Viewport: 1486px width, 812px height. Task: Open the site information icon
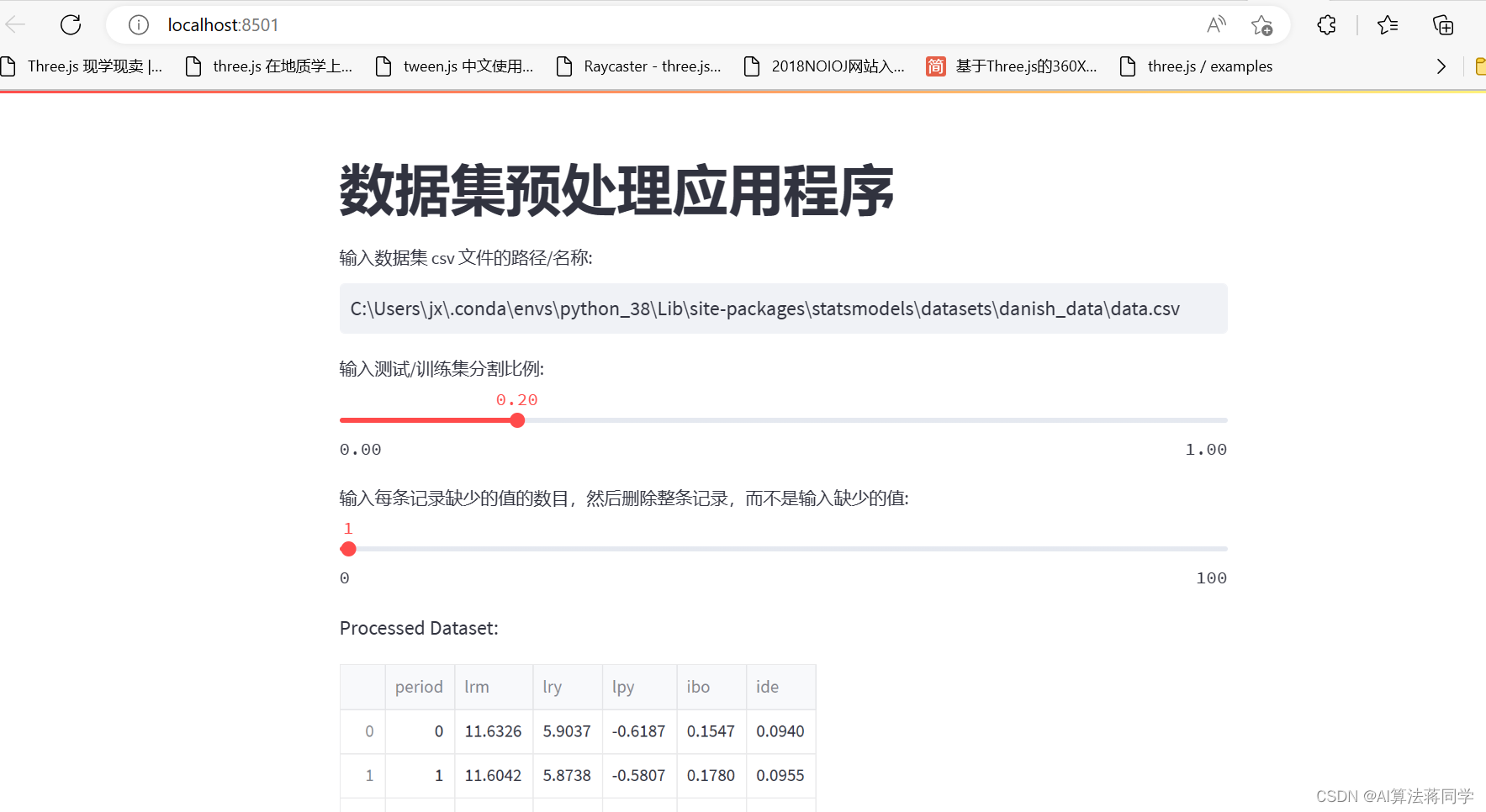click(139, 25)
